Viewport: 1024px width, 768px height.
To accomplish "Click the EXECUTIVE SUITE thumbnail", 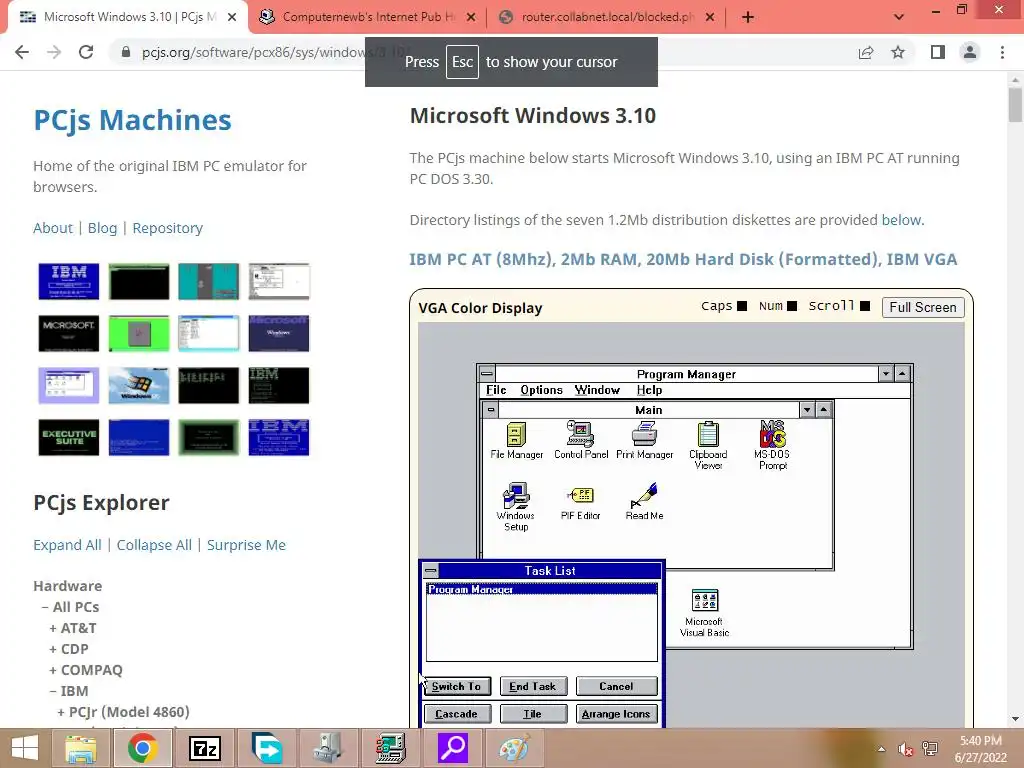I will point(69,437).
